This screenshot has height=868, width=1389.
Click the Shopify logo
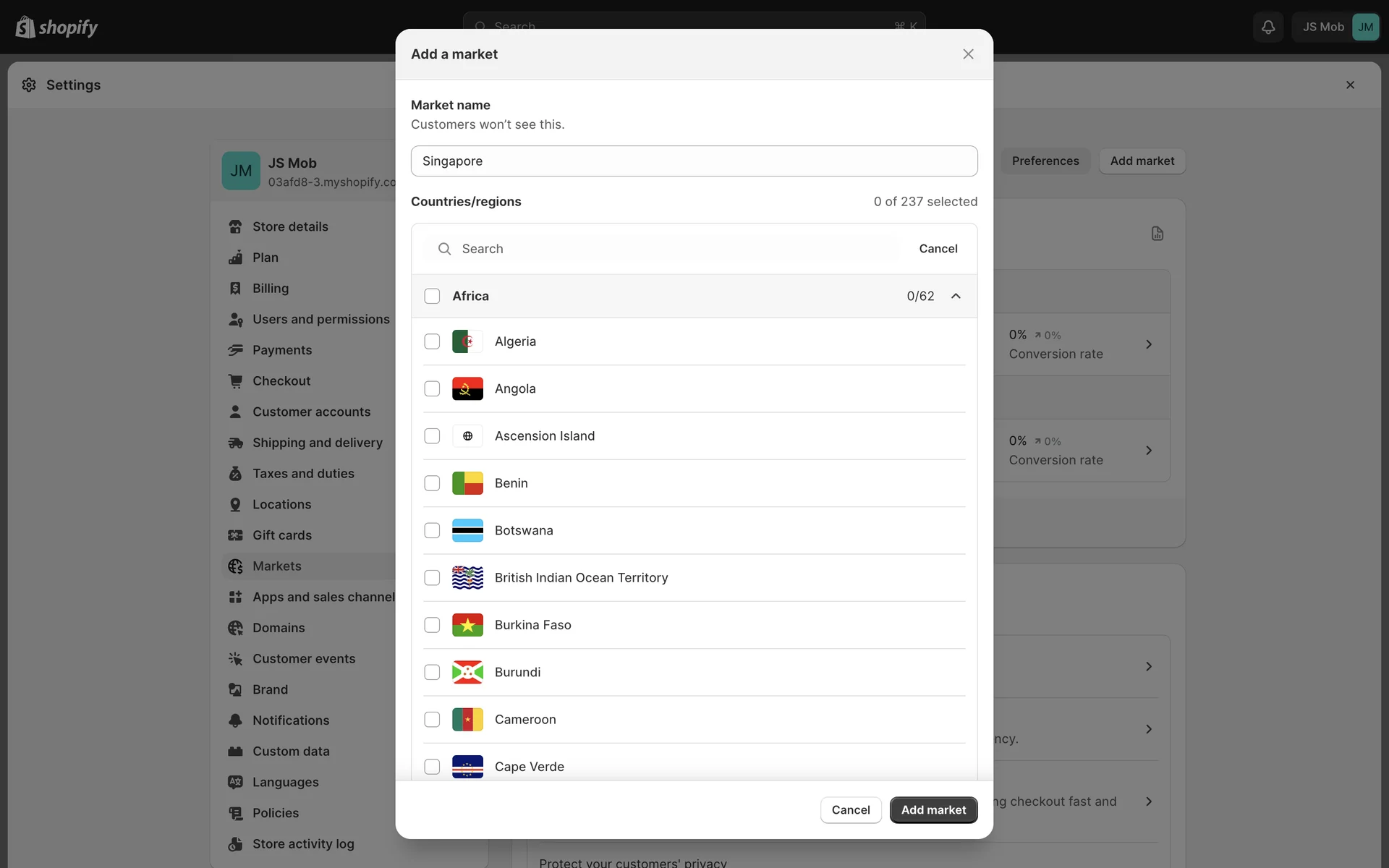[56, 27]
